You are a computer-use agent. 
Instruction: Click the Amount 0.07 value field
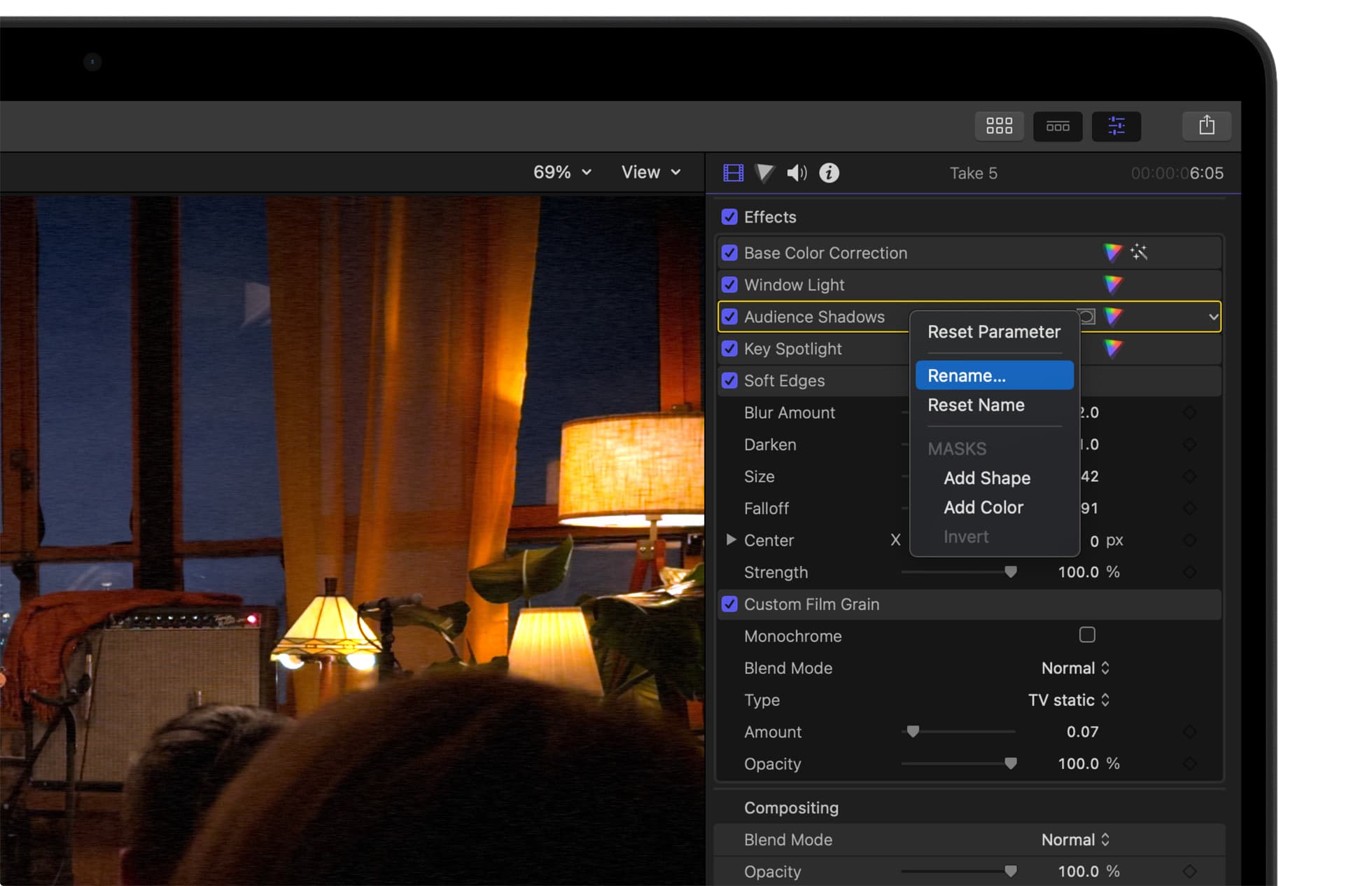(x=1082, y=732)
